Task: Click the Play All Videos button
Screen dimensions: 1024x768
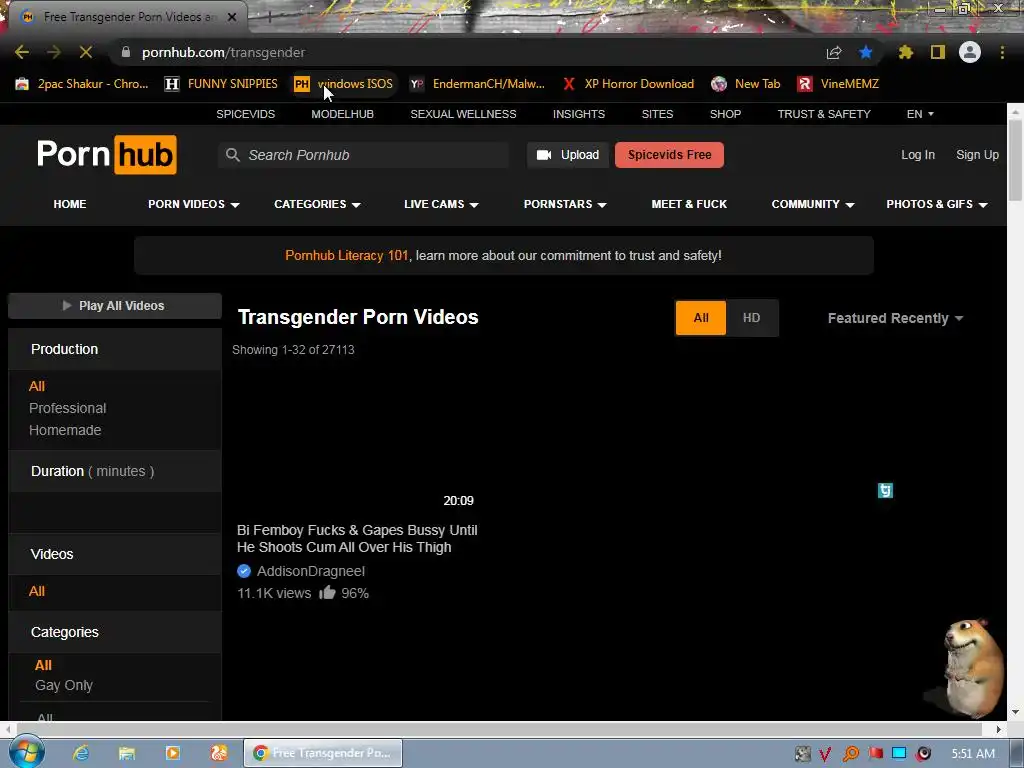Action: 114,306
